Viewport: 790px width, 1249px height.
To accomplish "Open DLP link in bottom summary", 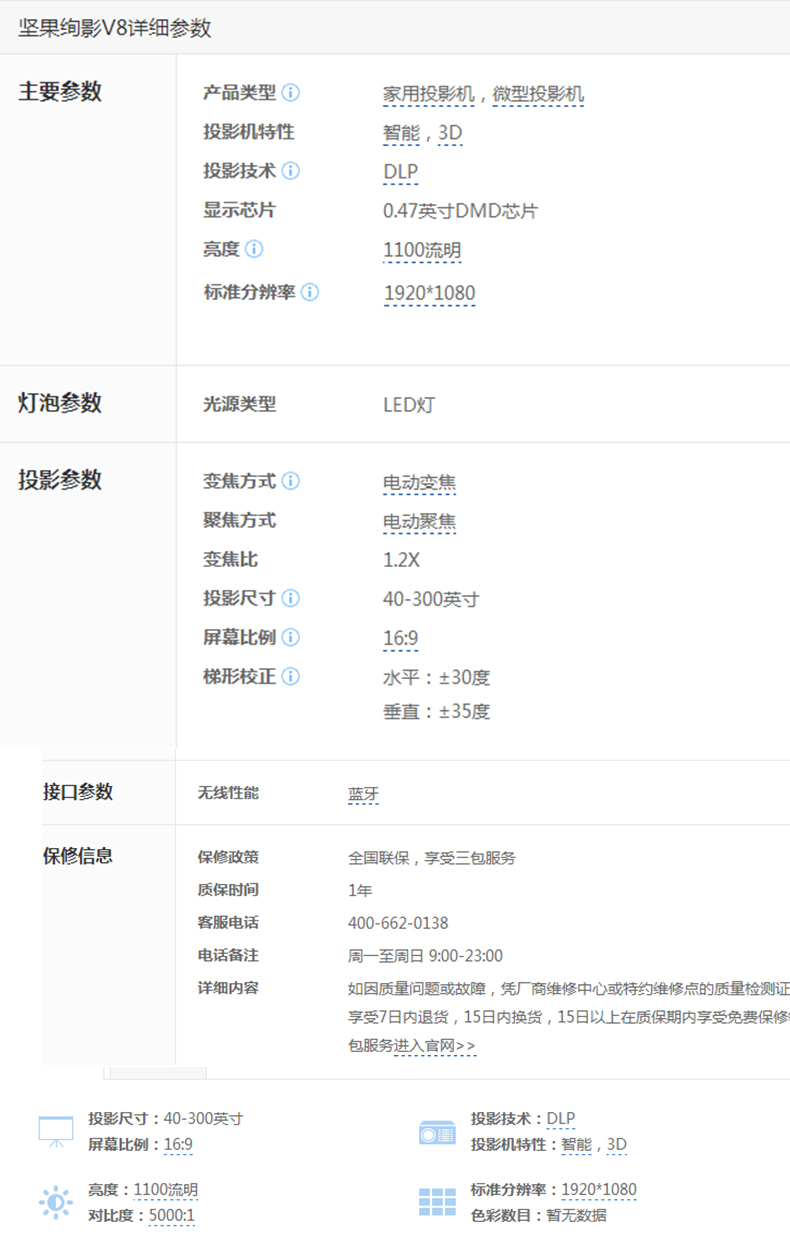I will pyautogui.click(x=561, y=1119).
